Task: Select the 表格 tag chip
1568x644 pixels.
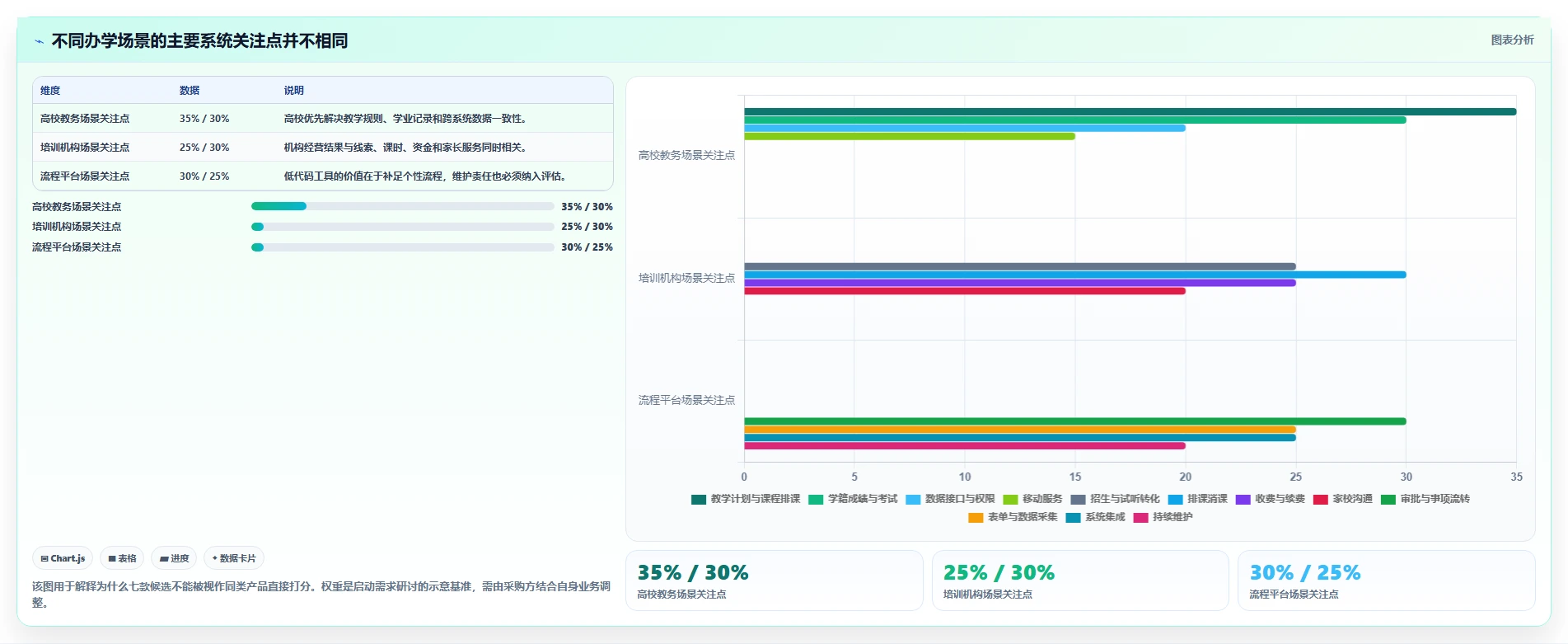Action: click(x=122, y=558)
